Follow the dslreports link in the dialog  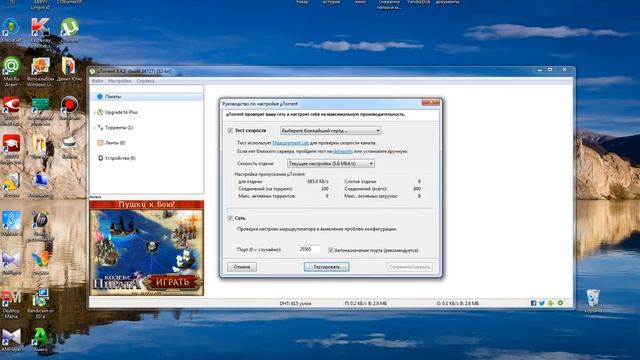[343, 151]
